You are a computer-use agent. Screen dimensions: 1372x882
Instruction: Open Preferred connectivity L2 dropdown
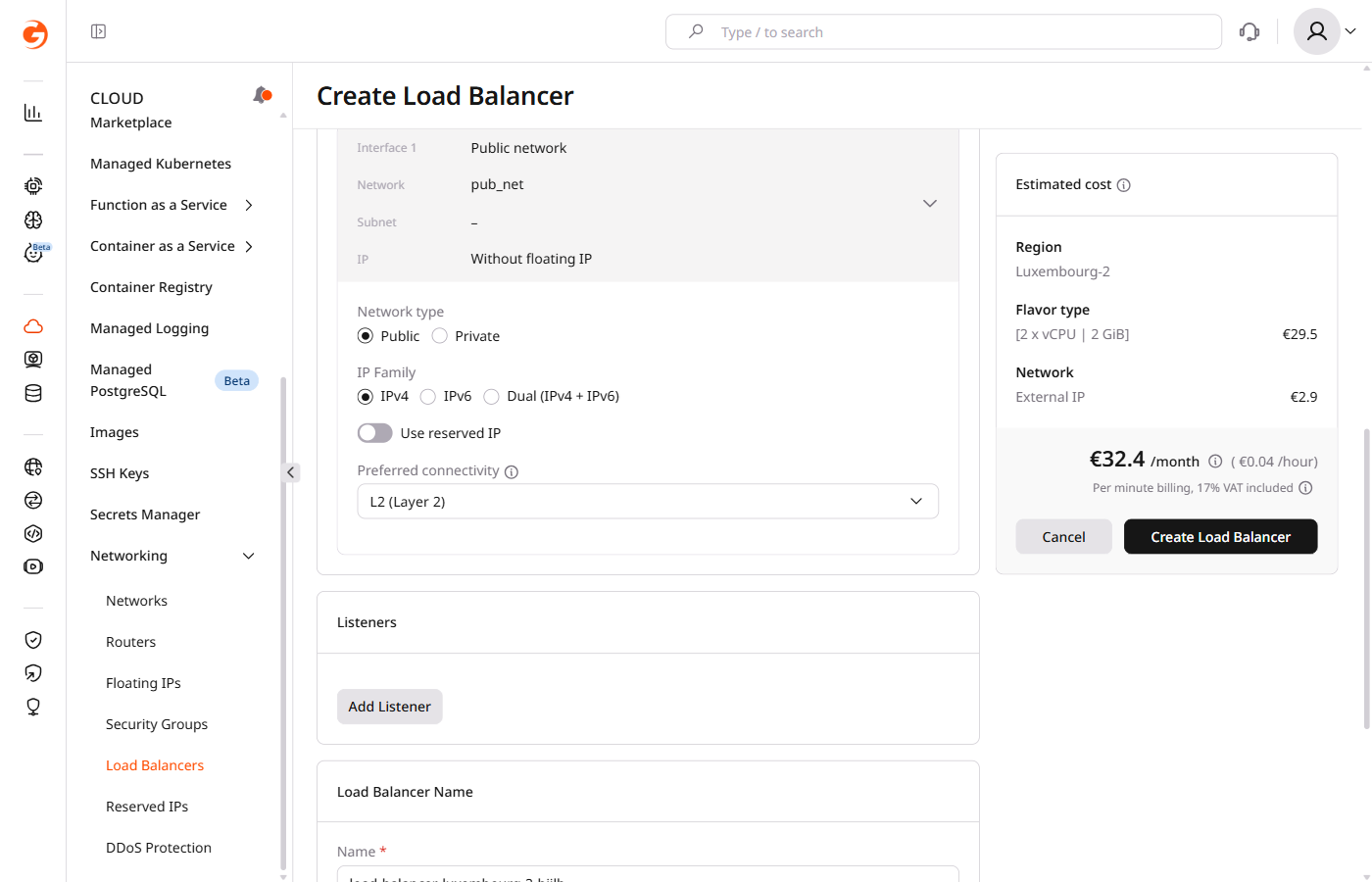[x=648, y=502]
